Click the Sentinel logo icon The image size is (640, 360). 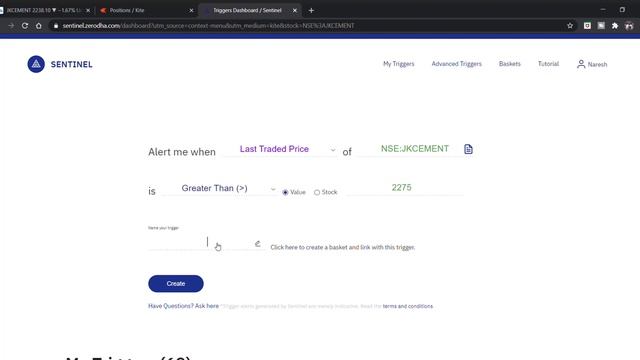(x=36, y=64)
